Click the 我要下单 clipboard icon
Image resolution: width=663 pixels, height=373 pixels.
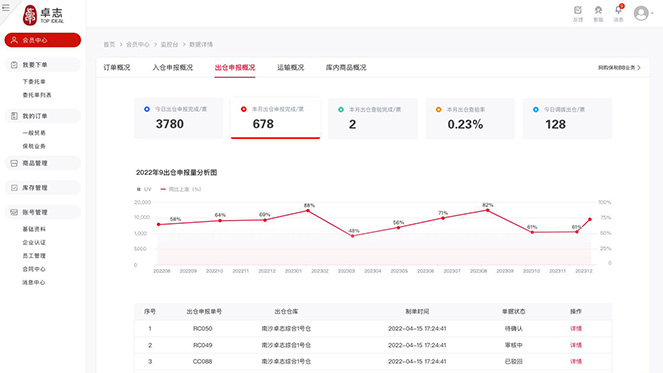[14, 65]
